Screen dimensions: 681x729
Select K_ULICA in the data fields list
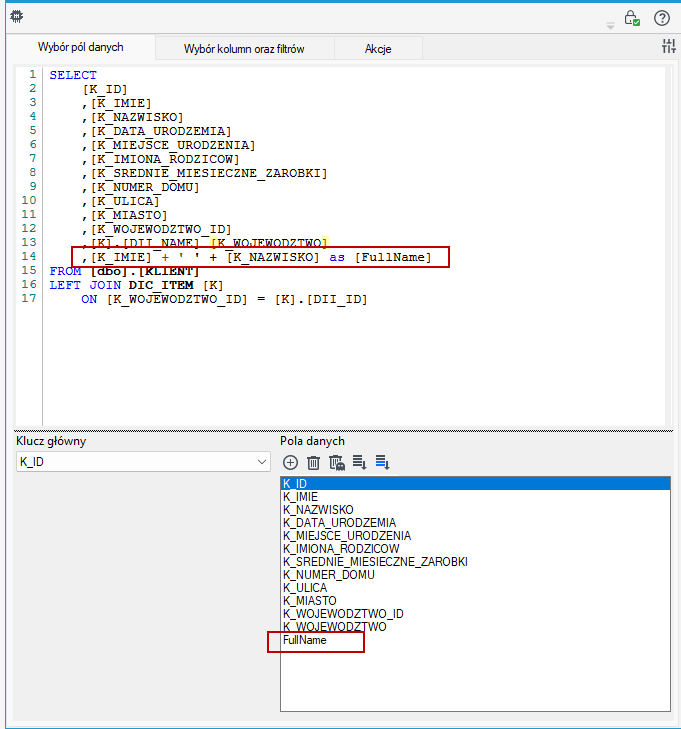[475, 588]
